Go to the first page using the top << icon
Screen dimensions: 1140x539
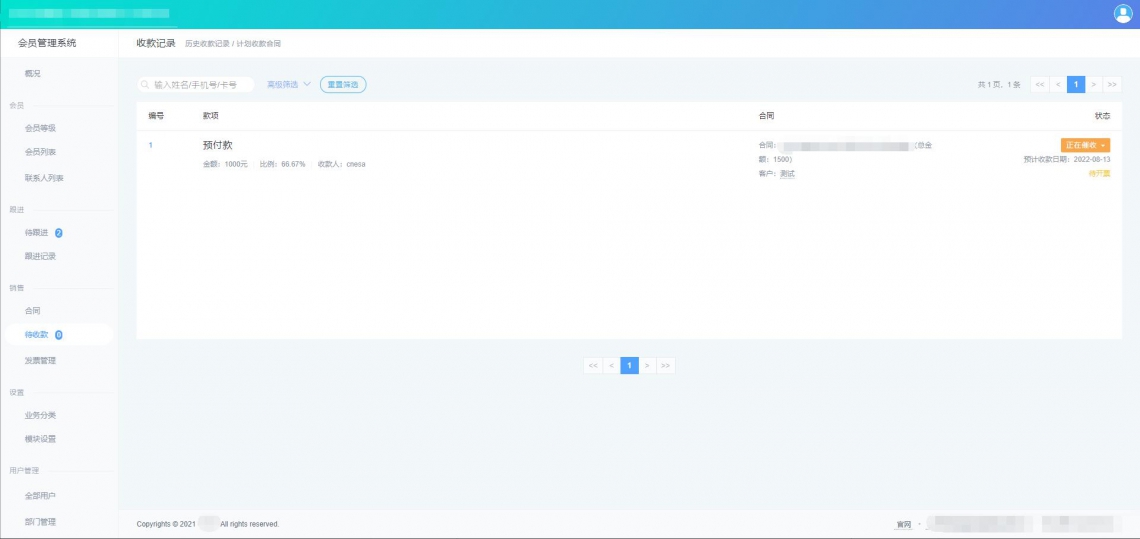[1040, 84]
